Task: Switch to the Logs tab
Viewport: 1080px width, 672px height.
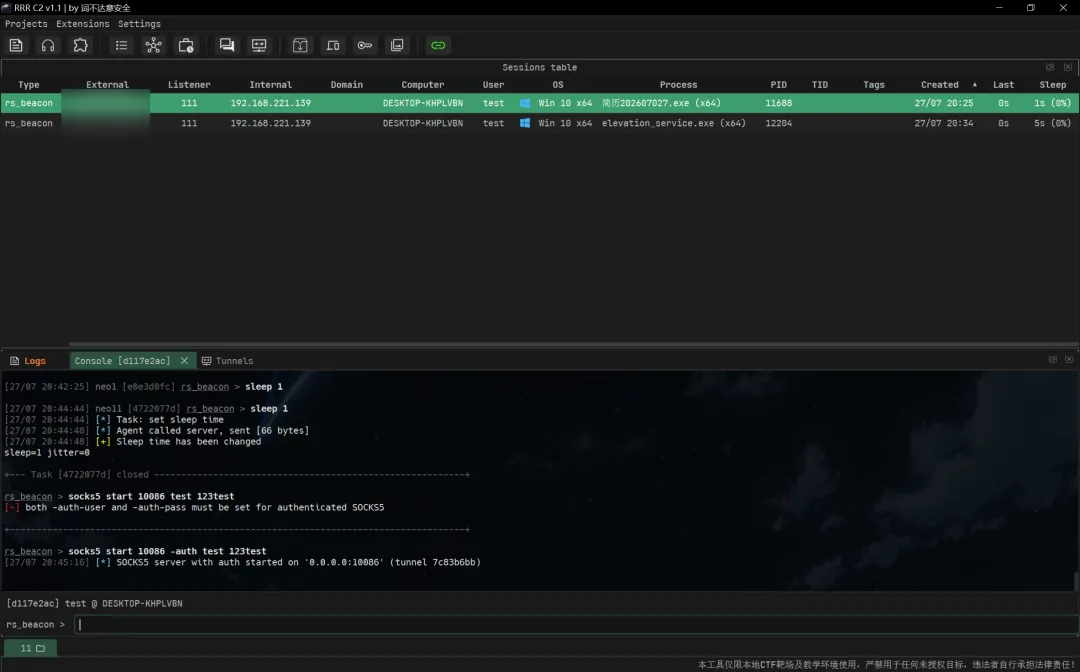Action: 28,361
